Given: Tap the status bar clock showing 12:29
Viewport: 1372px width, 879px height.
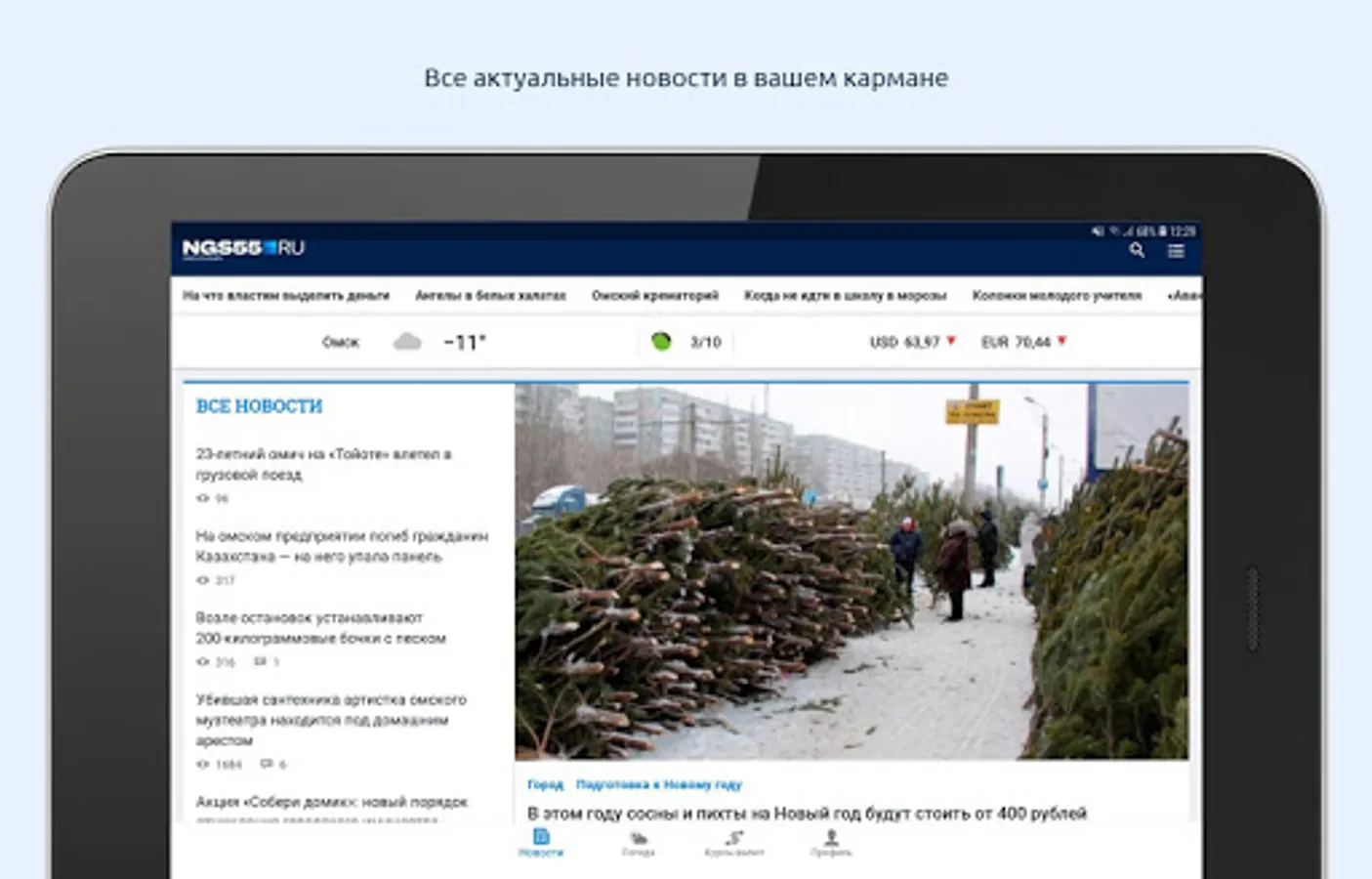Looking at the screenshot, I should (1183, 231).
